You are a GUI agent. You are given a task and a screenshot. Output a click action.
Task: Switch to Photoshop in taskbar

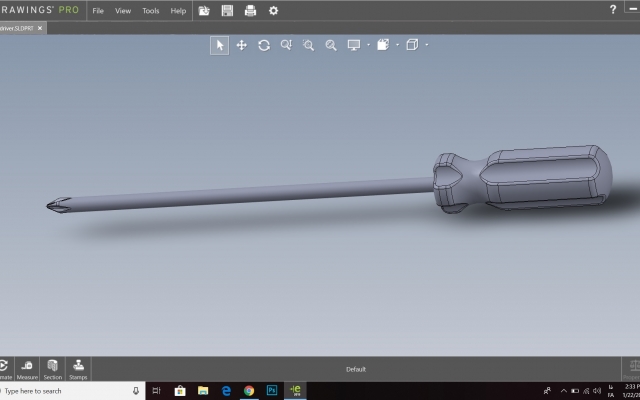[x=272, y=391]
